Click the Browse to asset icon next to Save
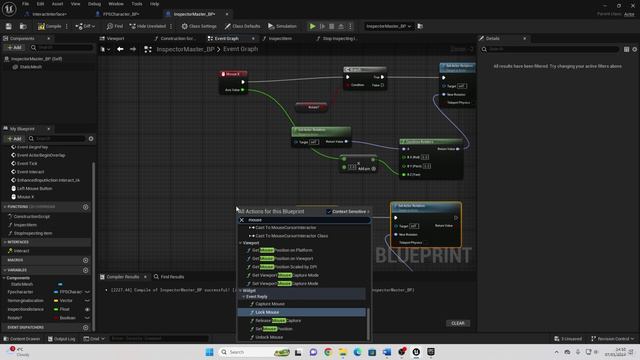The width and height of the screenshot is (640, 360). point(23,26)
